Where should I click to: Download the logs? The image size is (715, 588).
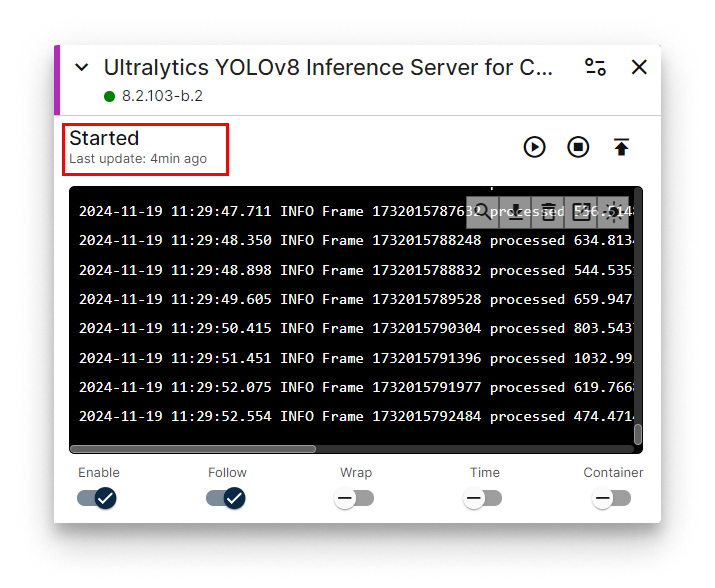coord(515,212)
